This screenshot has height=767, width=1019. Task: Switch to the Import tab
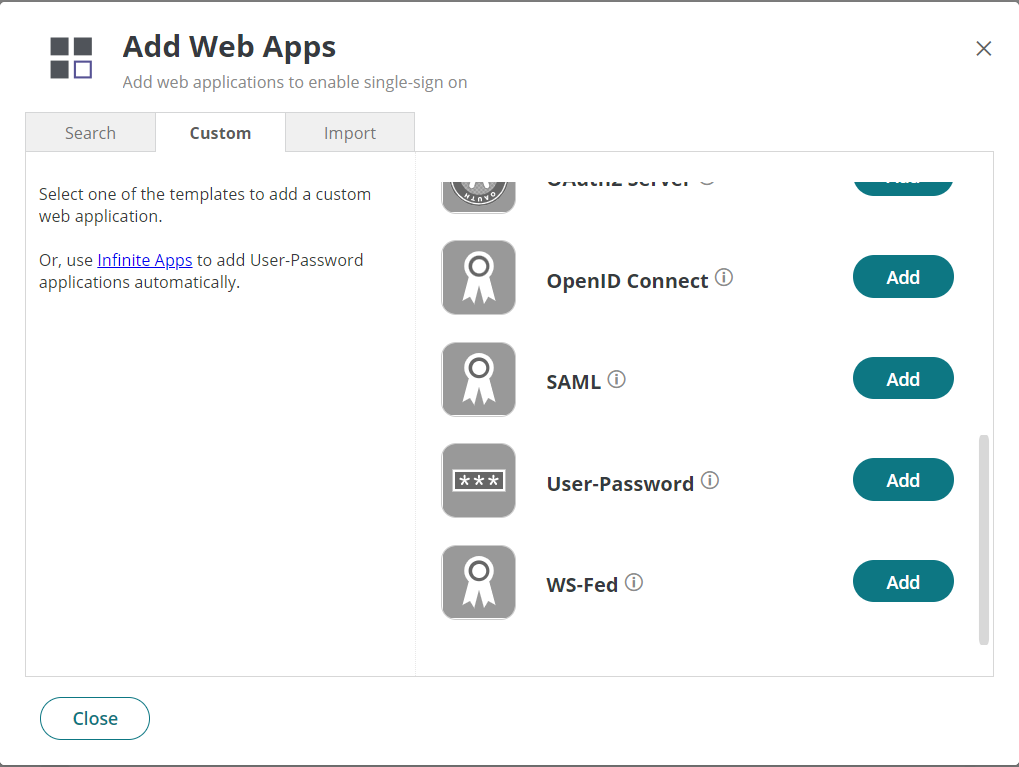(x=349, y=132)
